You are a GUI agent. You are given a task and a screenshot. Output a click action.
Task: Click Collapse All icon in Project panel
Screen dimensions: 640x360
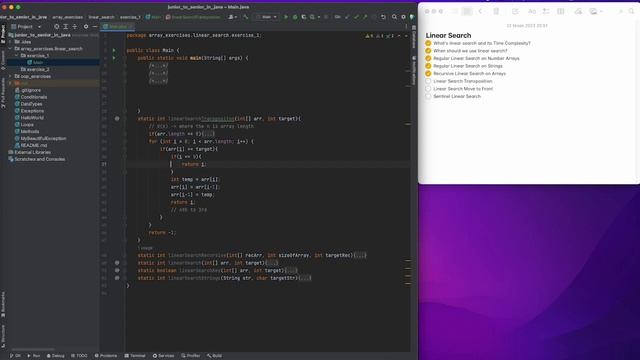[75, 27]
